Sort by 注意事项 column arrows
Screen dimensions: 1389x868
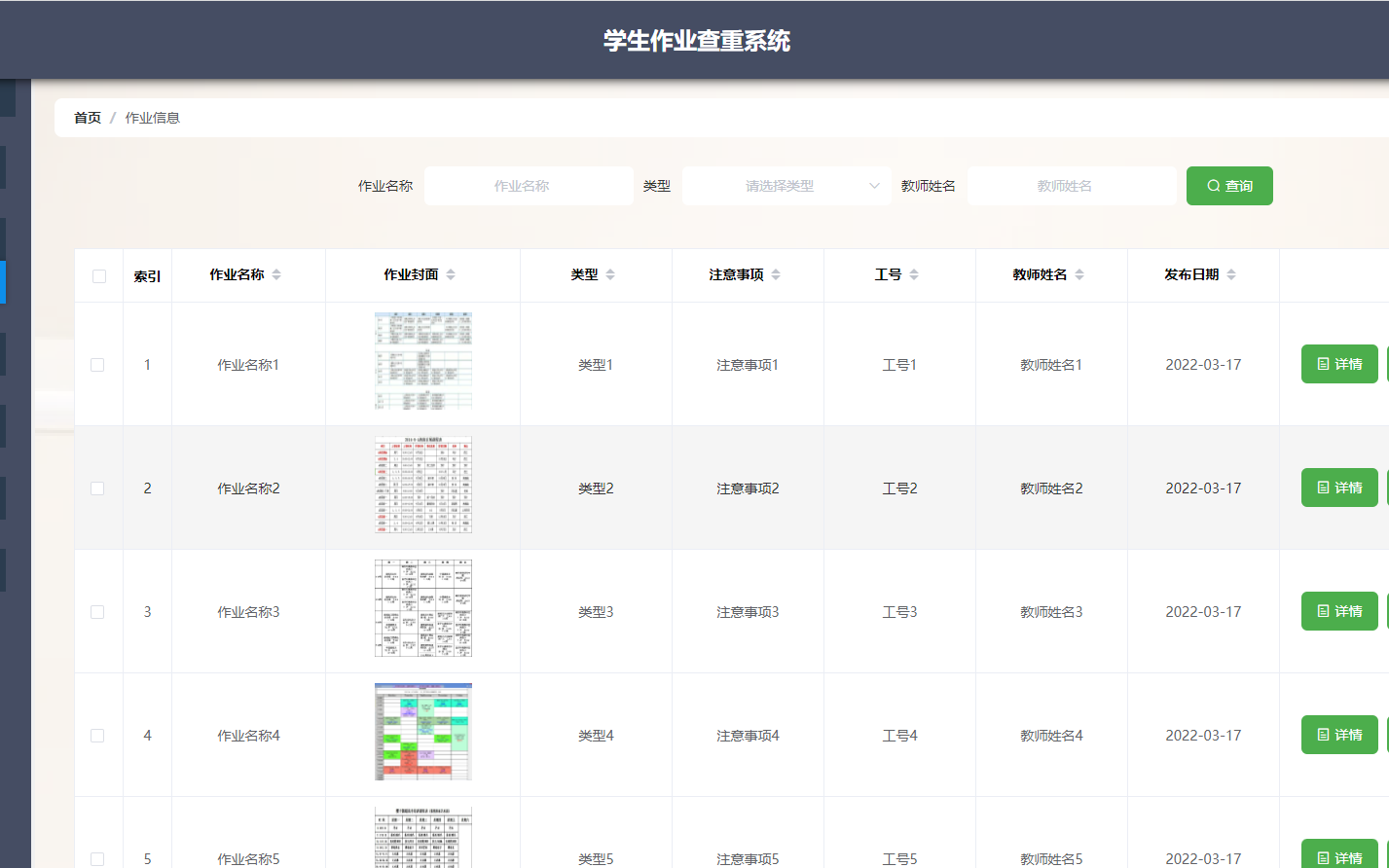(x=776, y=275)
